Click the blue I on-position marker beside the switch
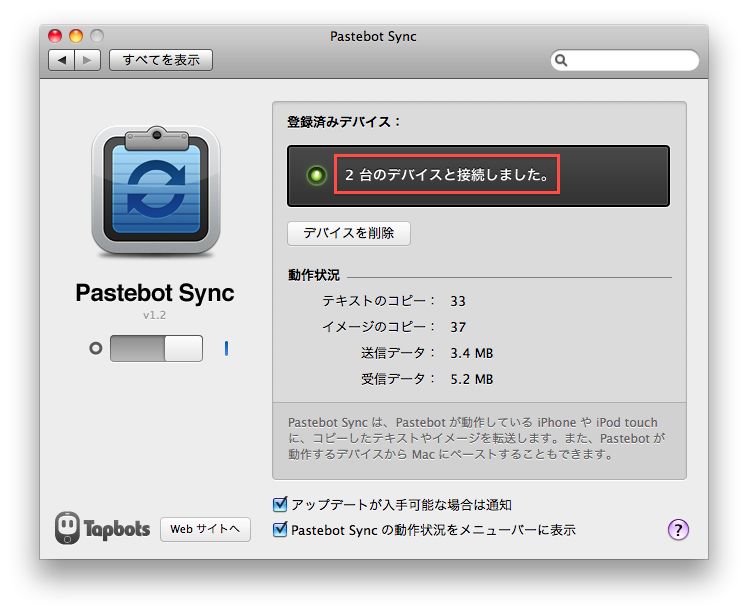 pos(226,348)
